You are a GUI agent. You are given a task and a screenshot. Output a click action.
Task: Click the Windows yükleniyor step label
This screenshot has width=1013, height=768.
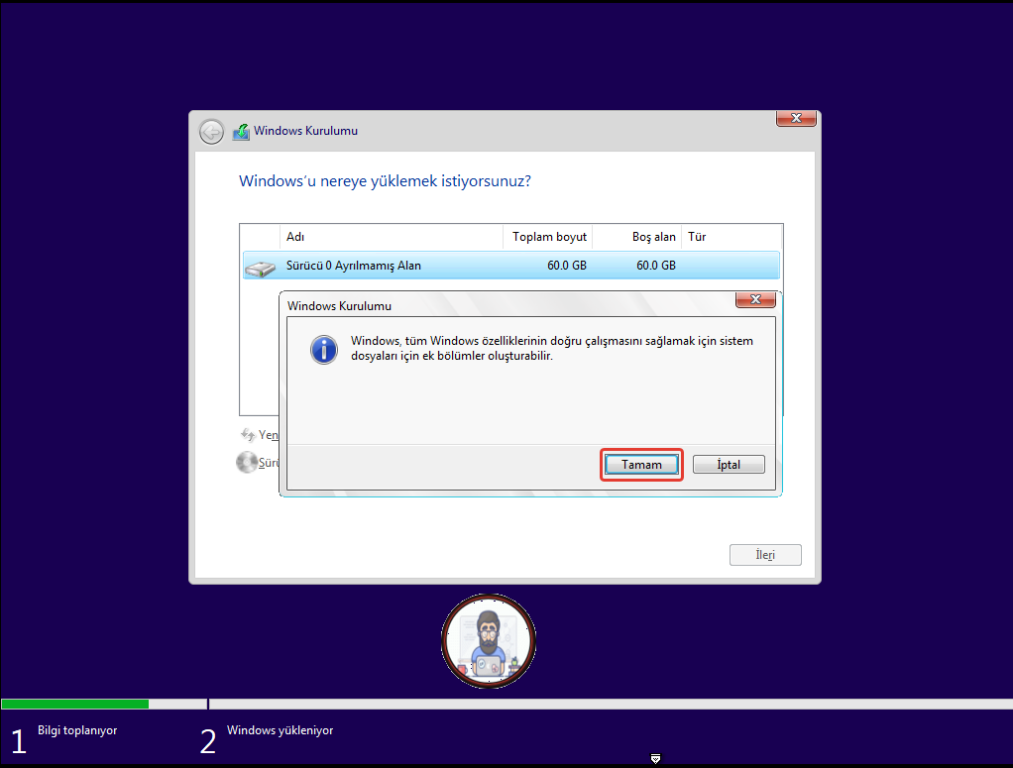tap(280, 730)
